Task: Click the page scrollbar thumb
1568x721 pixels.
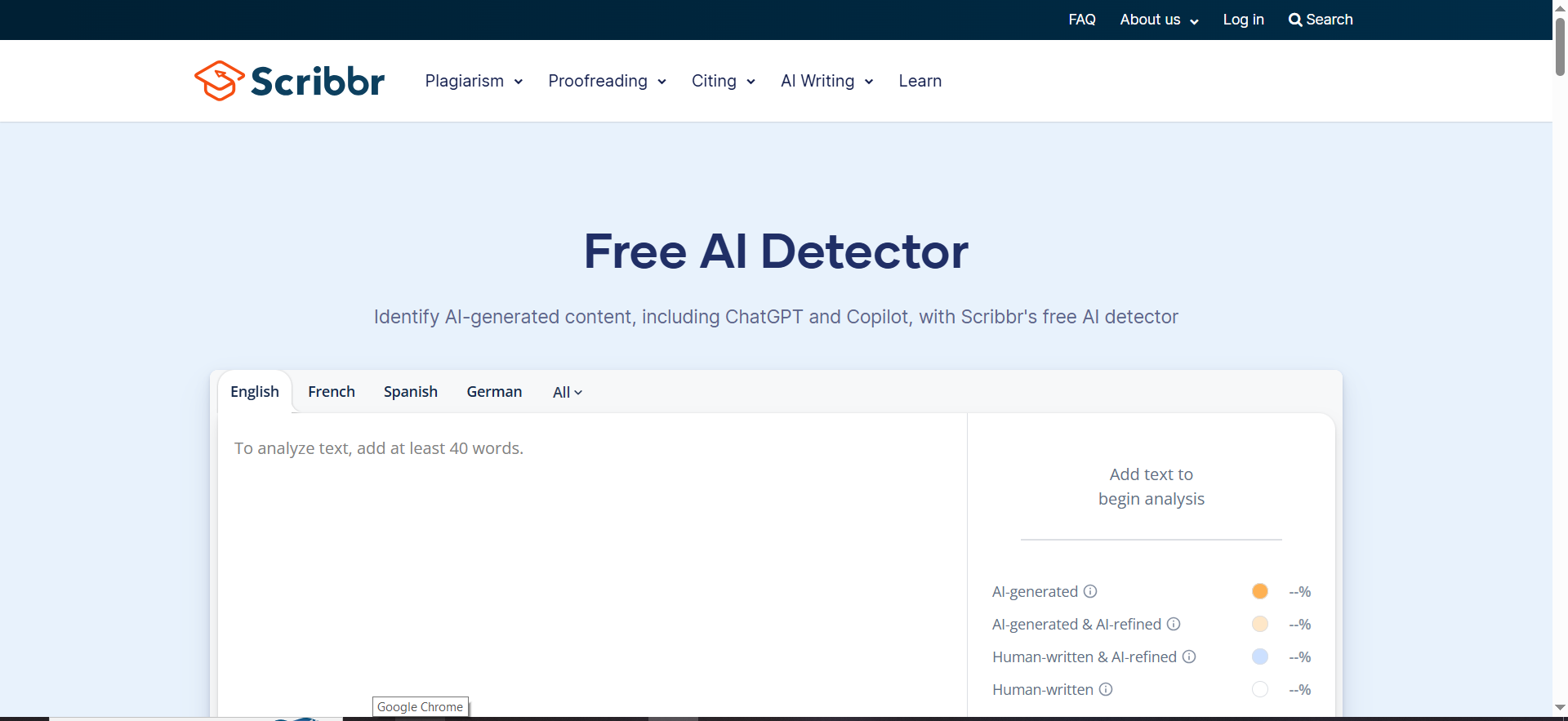Action: [x=1560, y=46]
